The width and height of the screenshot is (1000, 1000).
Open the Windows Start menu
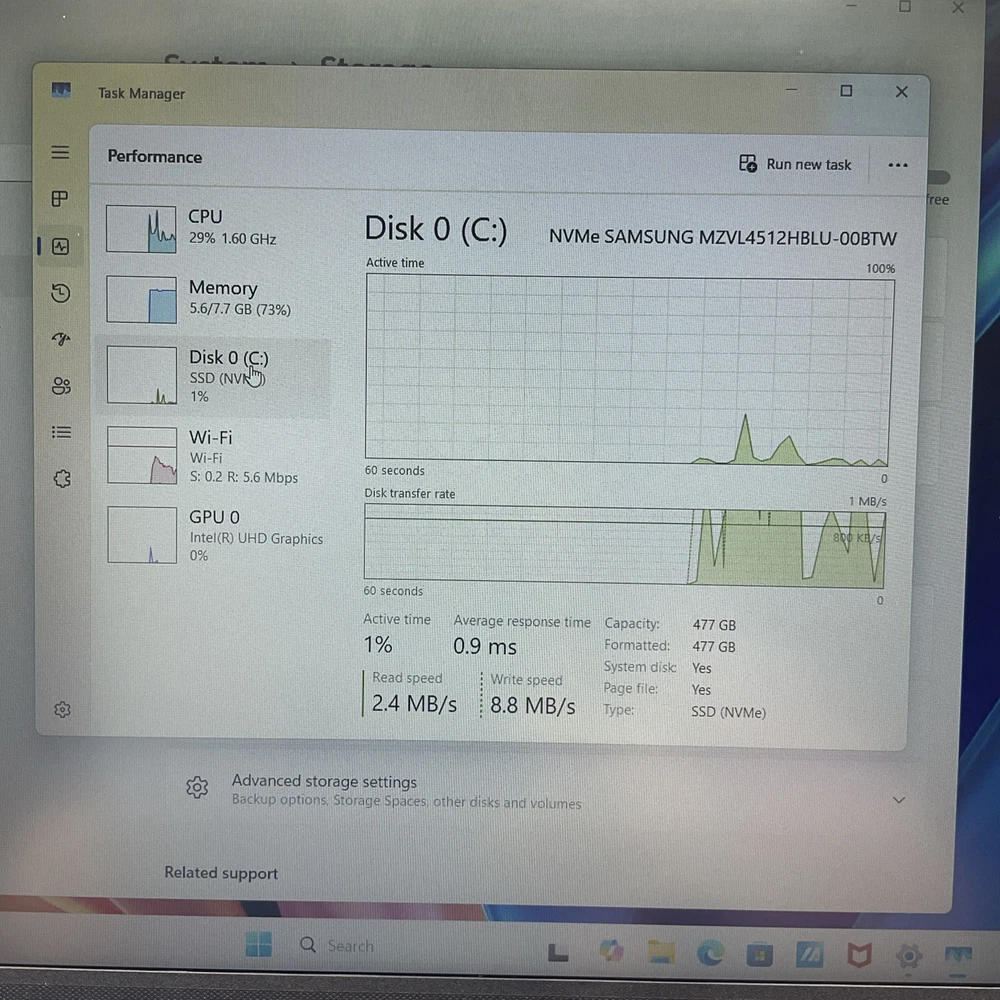click(x=259, y=945)
